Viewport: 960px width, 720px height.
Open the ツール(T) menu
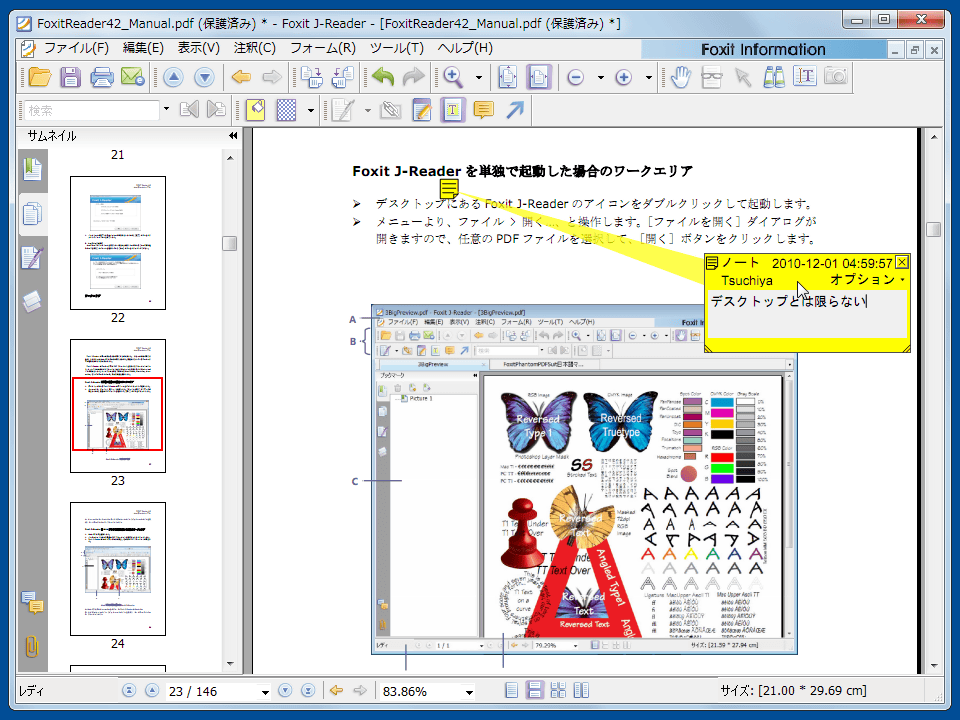(x=397, y=48)
